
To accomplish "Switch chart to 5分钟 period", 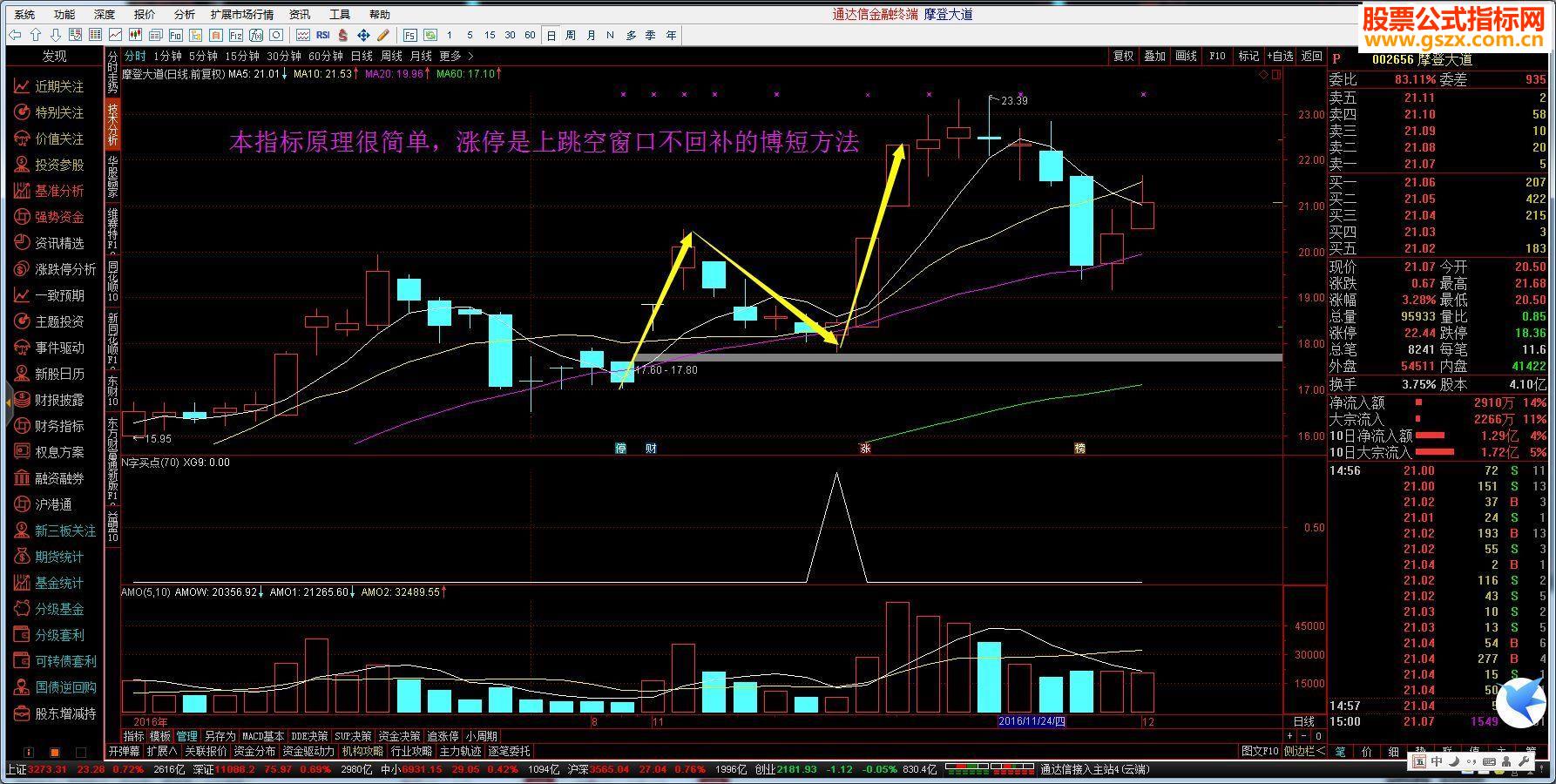I will click(203, 56).
